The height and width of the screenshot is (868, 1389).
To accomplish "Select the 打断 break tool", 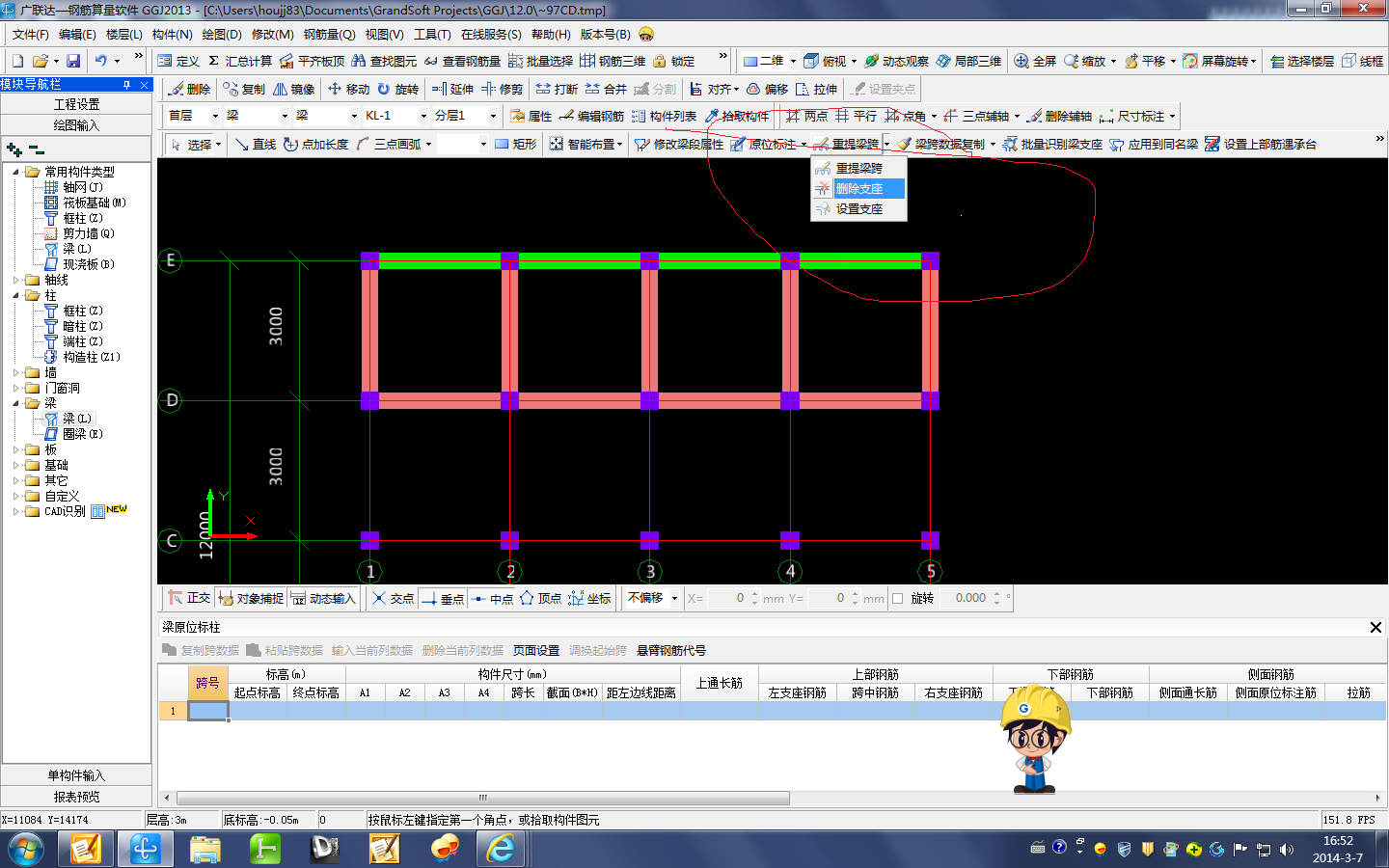I will pos(557,89).
